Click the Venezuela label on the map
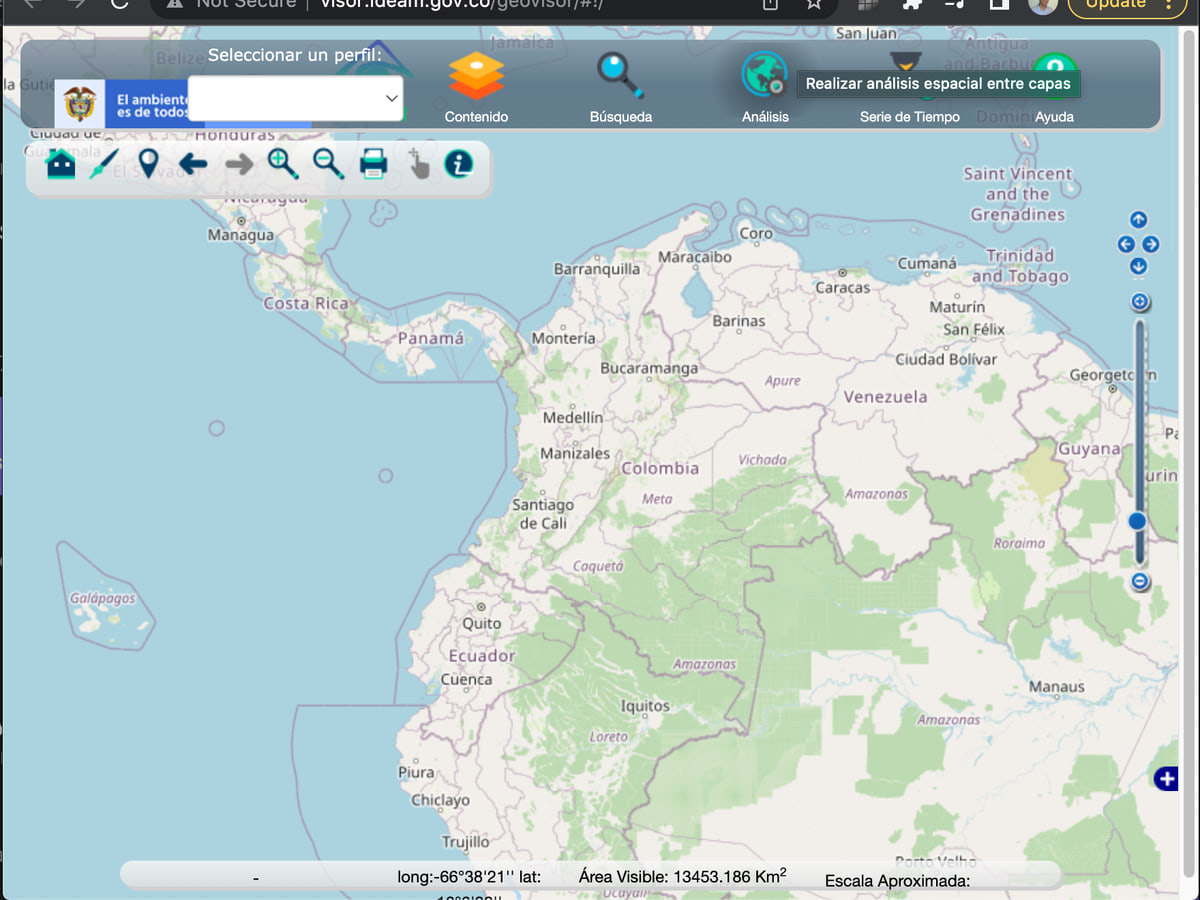This screenshot has height=900, width=1200. coord(885,396)
